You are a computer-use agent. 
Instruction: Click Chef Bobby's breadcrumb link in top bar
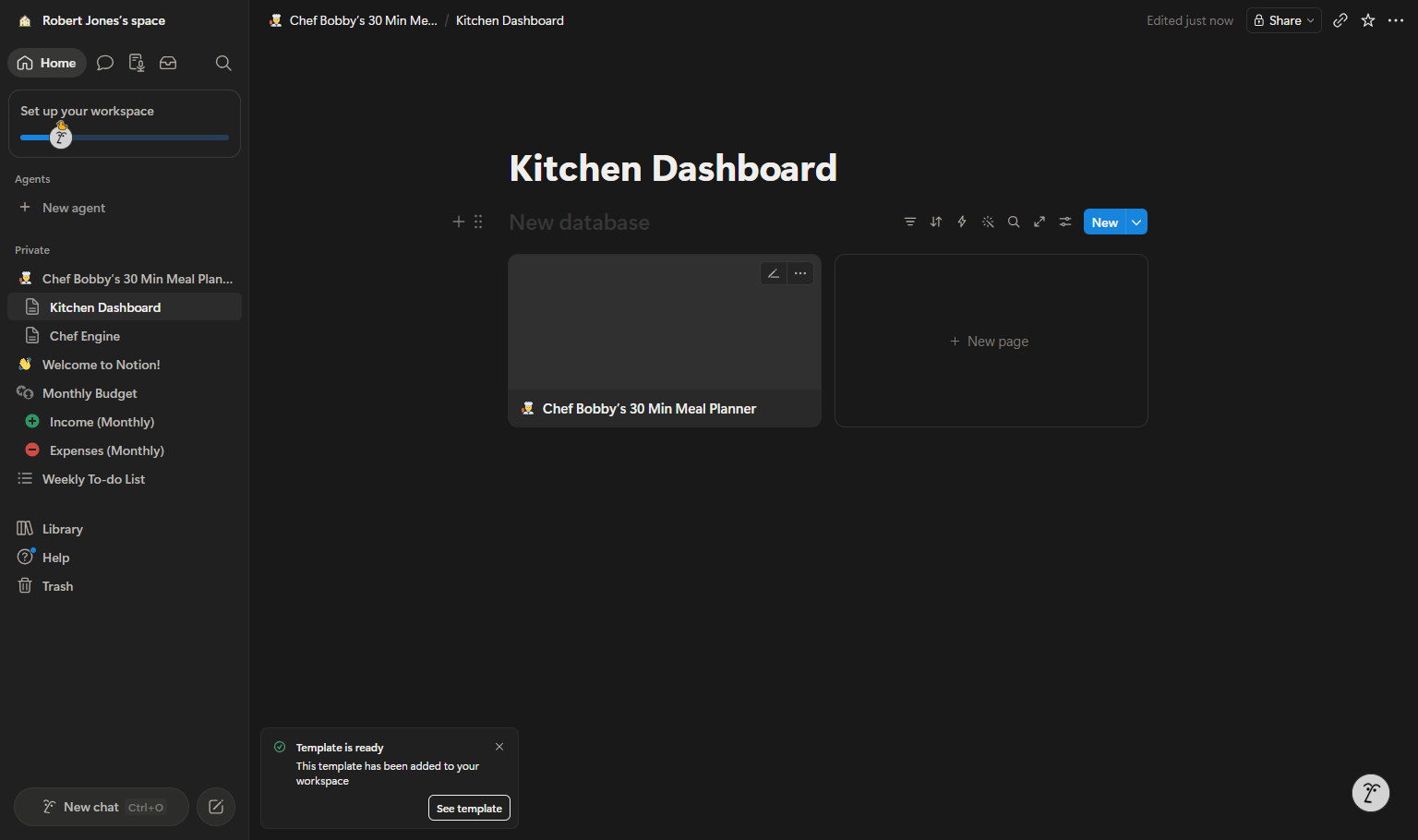click(353, 20)
